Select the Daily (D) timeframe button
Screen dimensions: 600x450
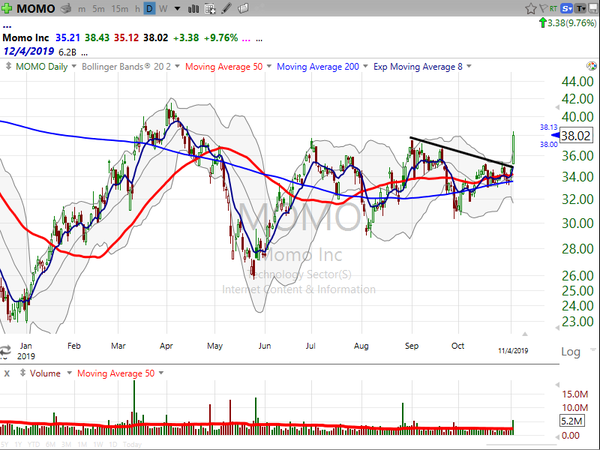pyautogui.click(x=149, y=8)
